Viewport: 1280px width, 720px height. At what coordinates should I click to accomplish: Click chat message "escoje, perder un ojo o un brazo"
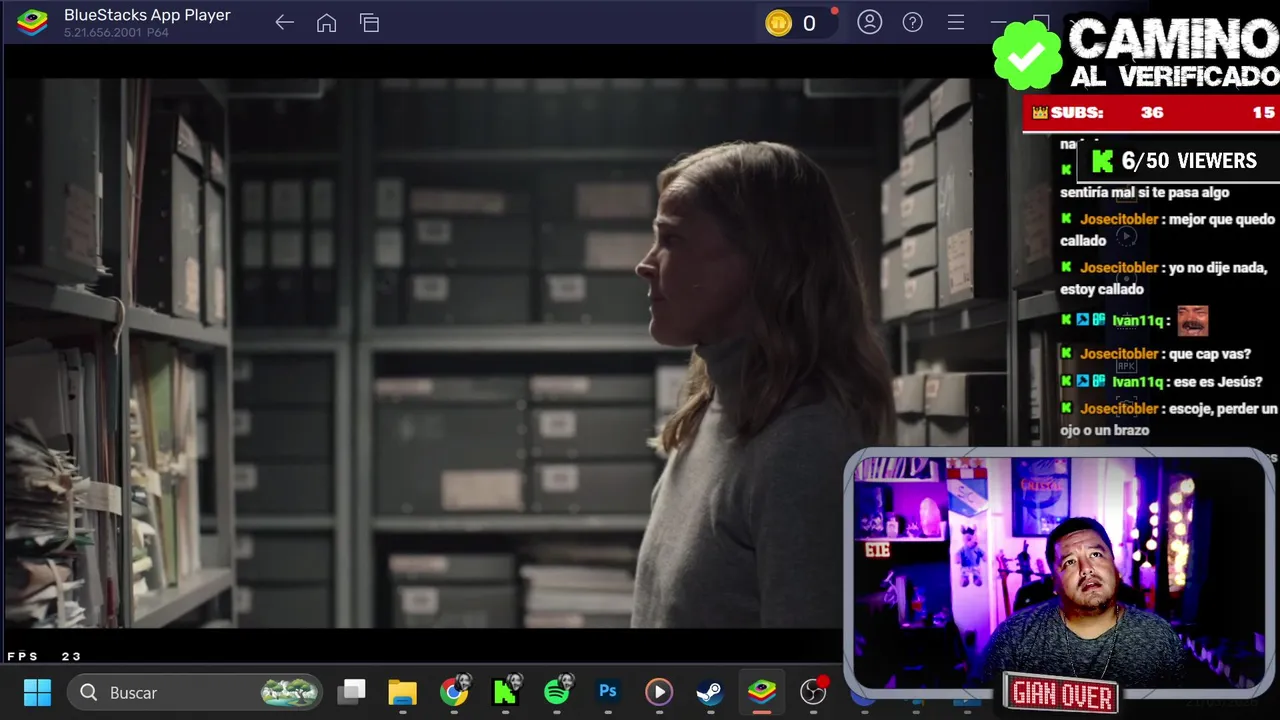(x=1169, y=420)
